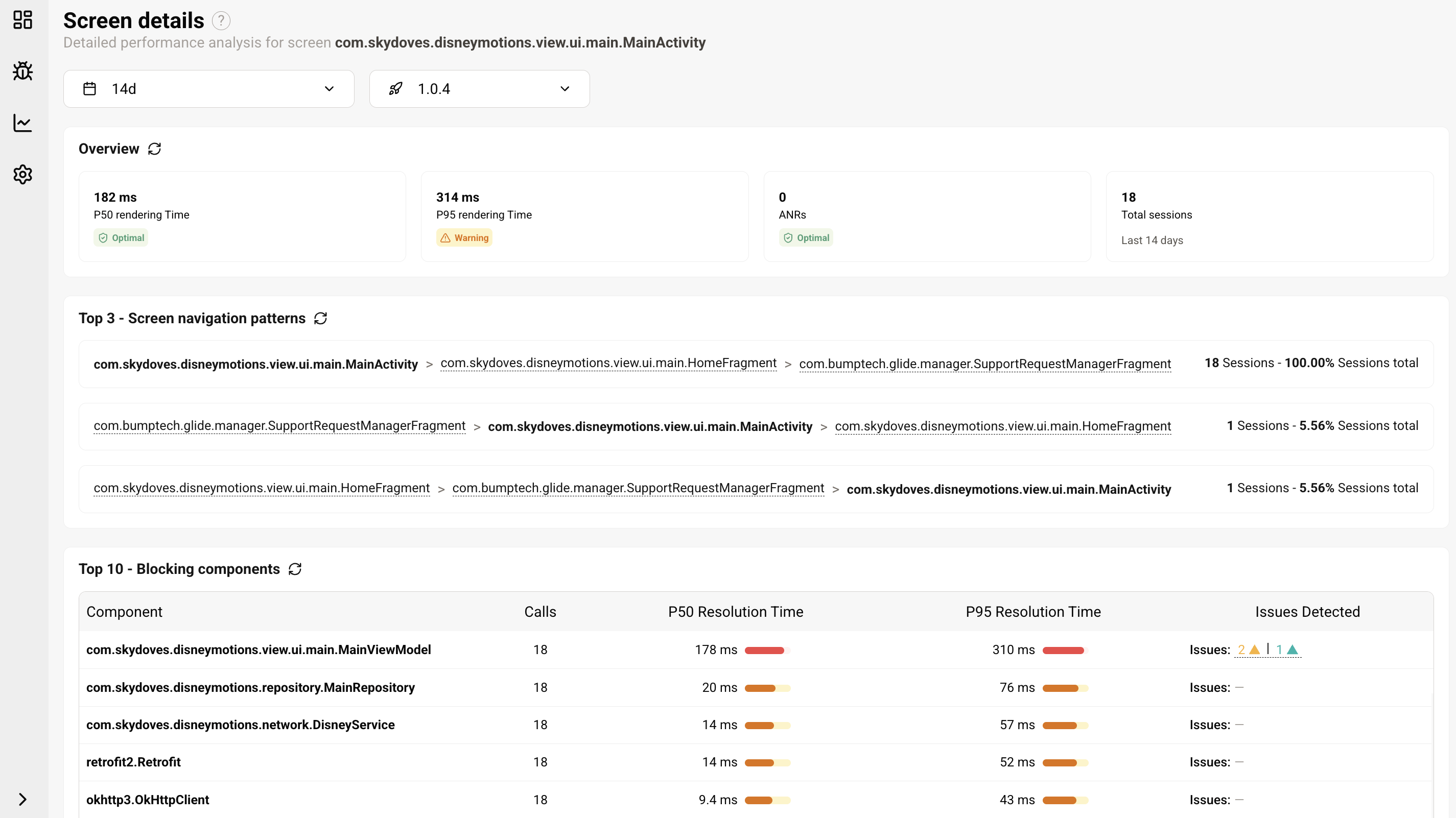Click the P95 Resolution Time column header
The height and width of the screenshot is (818, 1456).
1032,612
